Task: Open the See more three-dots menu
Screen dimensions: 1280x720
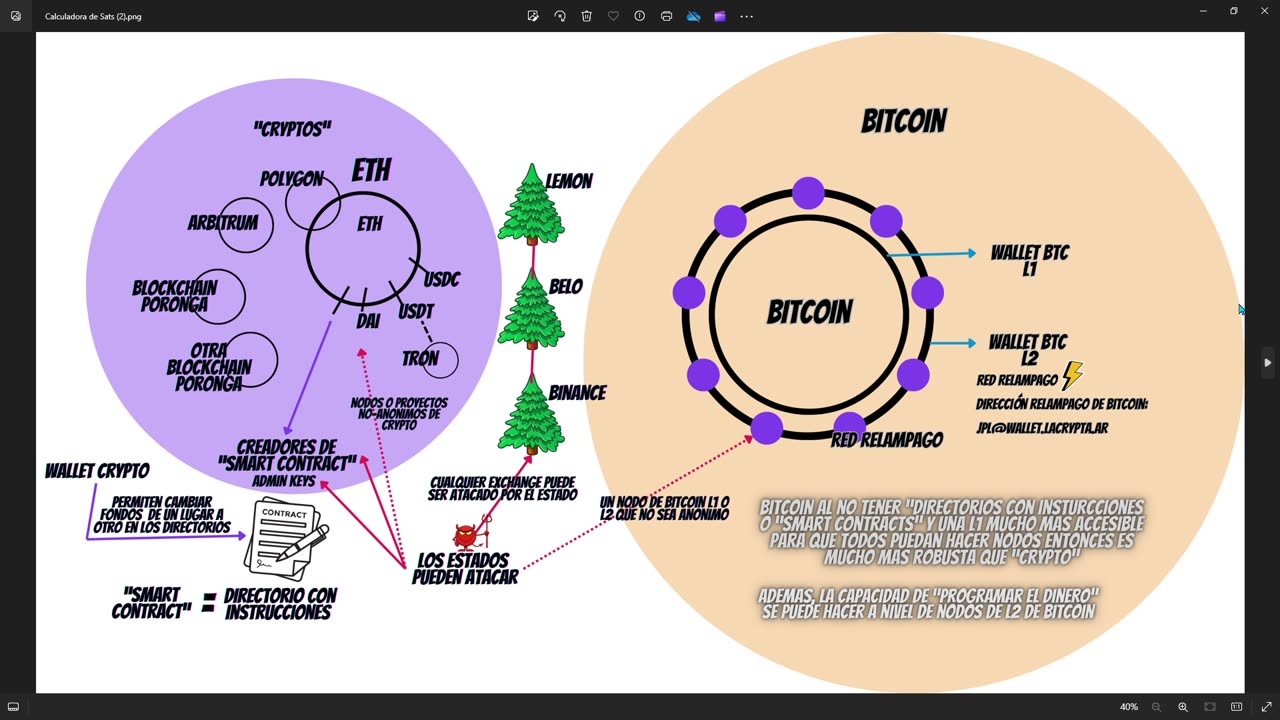Action: tap(746, 16)
